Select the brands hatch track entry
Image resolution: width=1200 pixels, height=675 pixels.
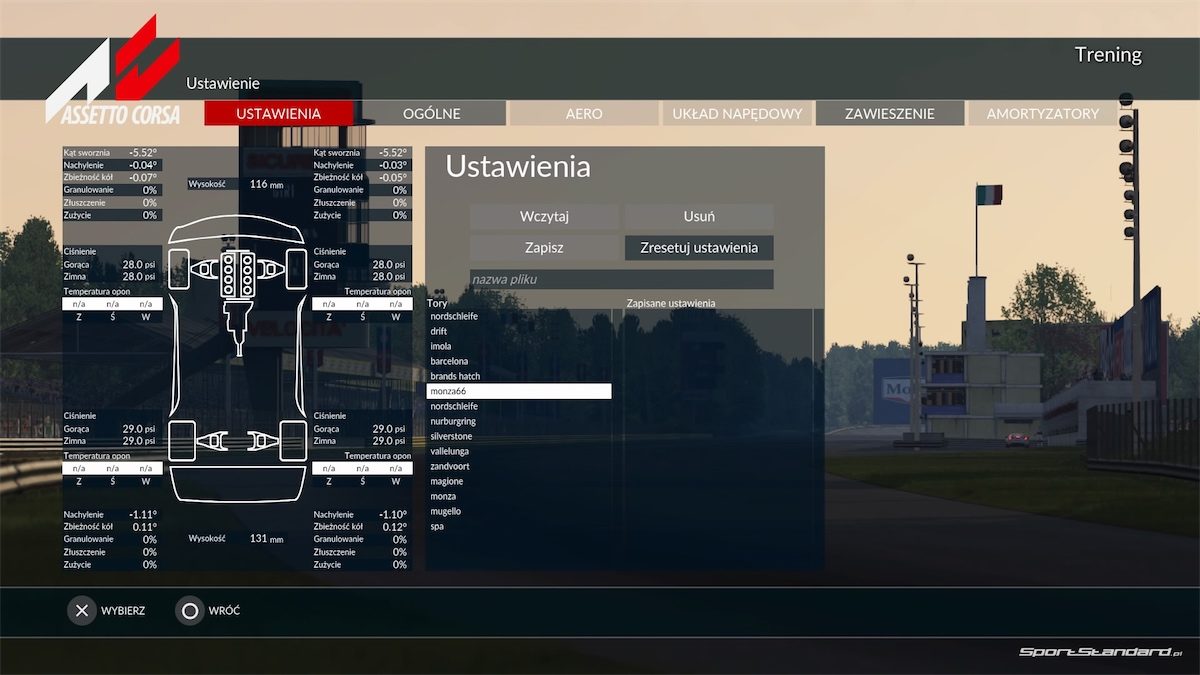(x=519, y=376)
